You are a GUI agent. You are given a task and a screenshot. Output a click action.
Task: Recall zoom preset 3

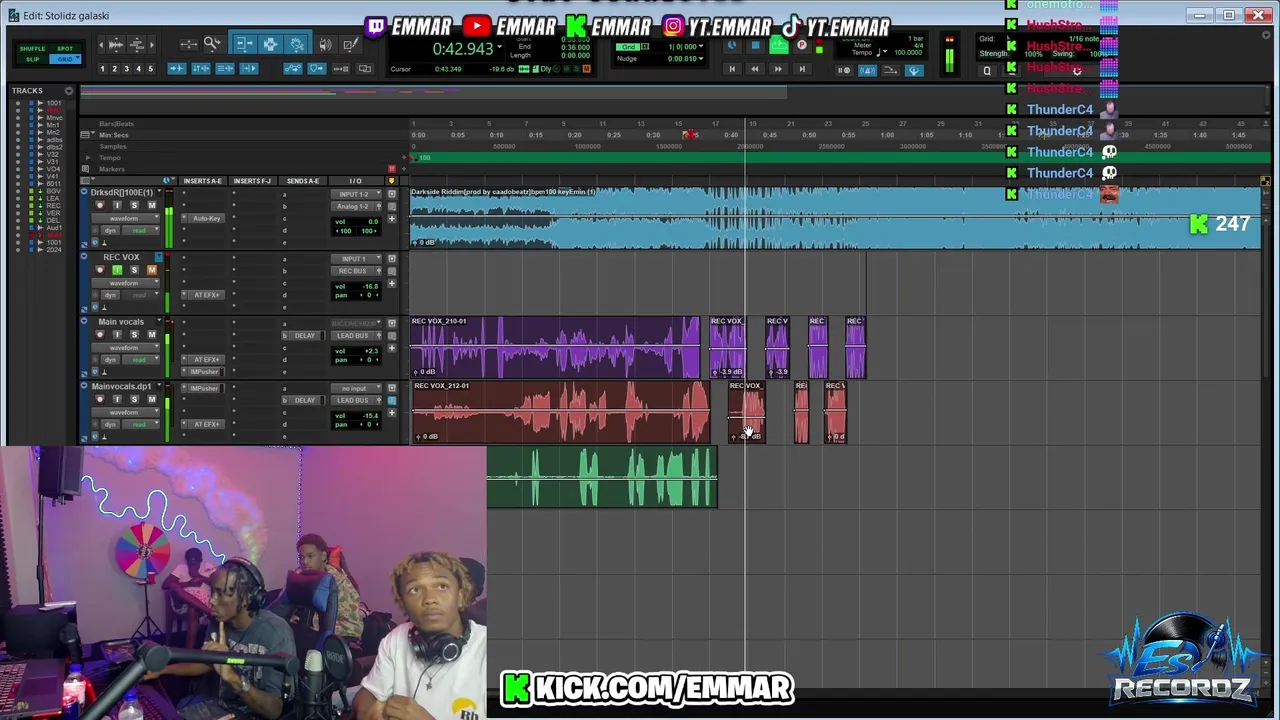126,69
